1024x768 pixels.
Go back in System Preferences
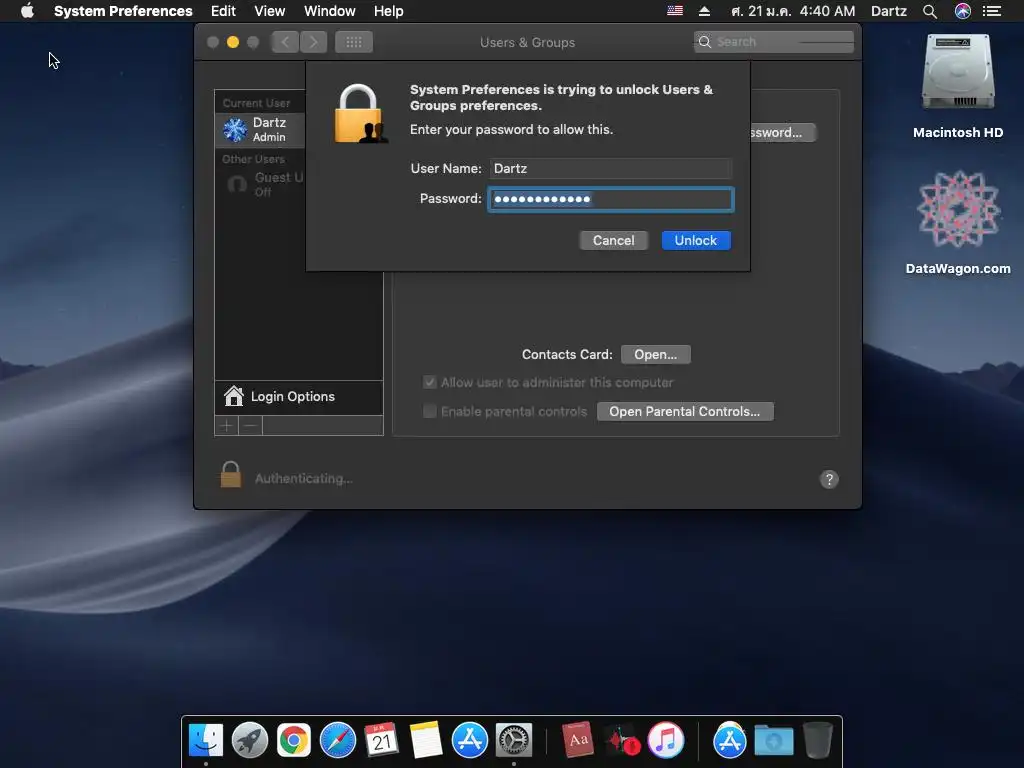(285, 42)
